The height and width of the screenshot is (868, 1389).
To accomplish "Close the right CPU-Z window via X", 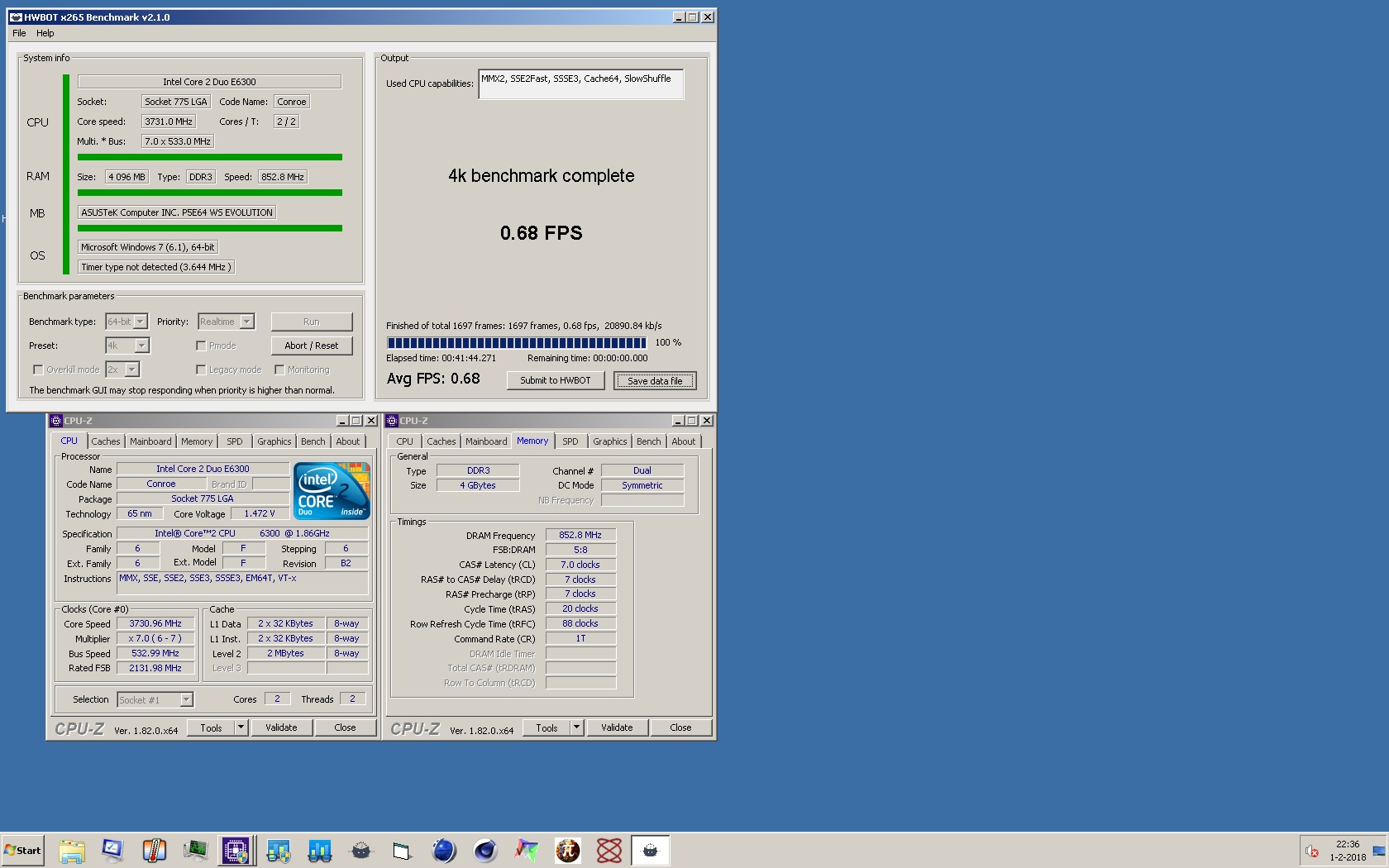I will (x=707, y=421).
